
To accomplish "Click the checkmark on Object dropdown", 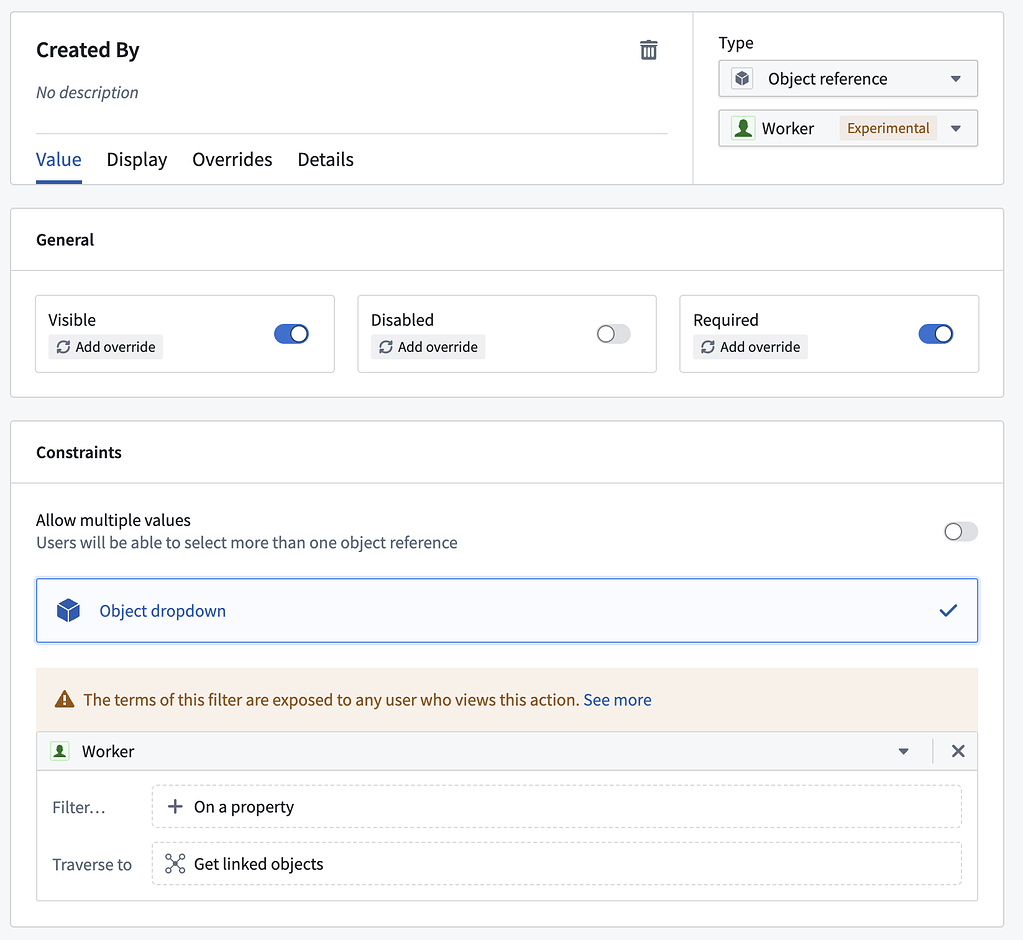I will pyautogui.click(x=948, y=610).
